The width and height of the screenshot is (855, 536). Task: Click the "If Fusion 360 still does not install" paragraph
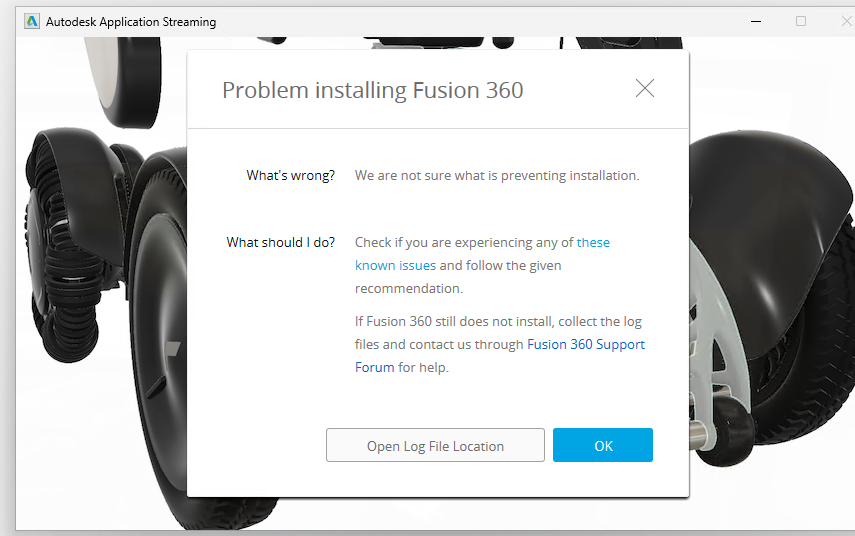[x=498, y=321]
